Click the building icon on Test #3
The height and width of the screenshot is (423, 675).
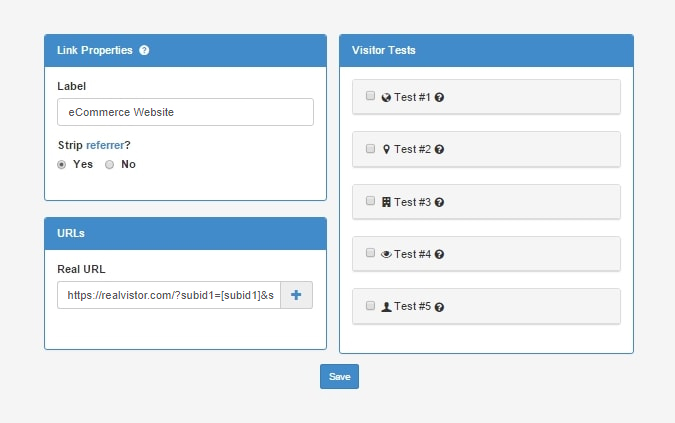click(x=386, y=202)
